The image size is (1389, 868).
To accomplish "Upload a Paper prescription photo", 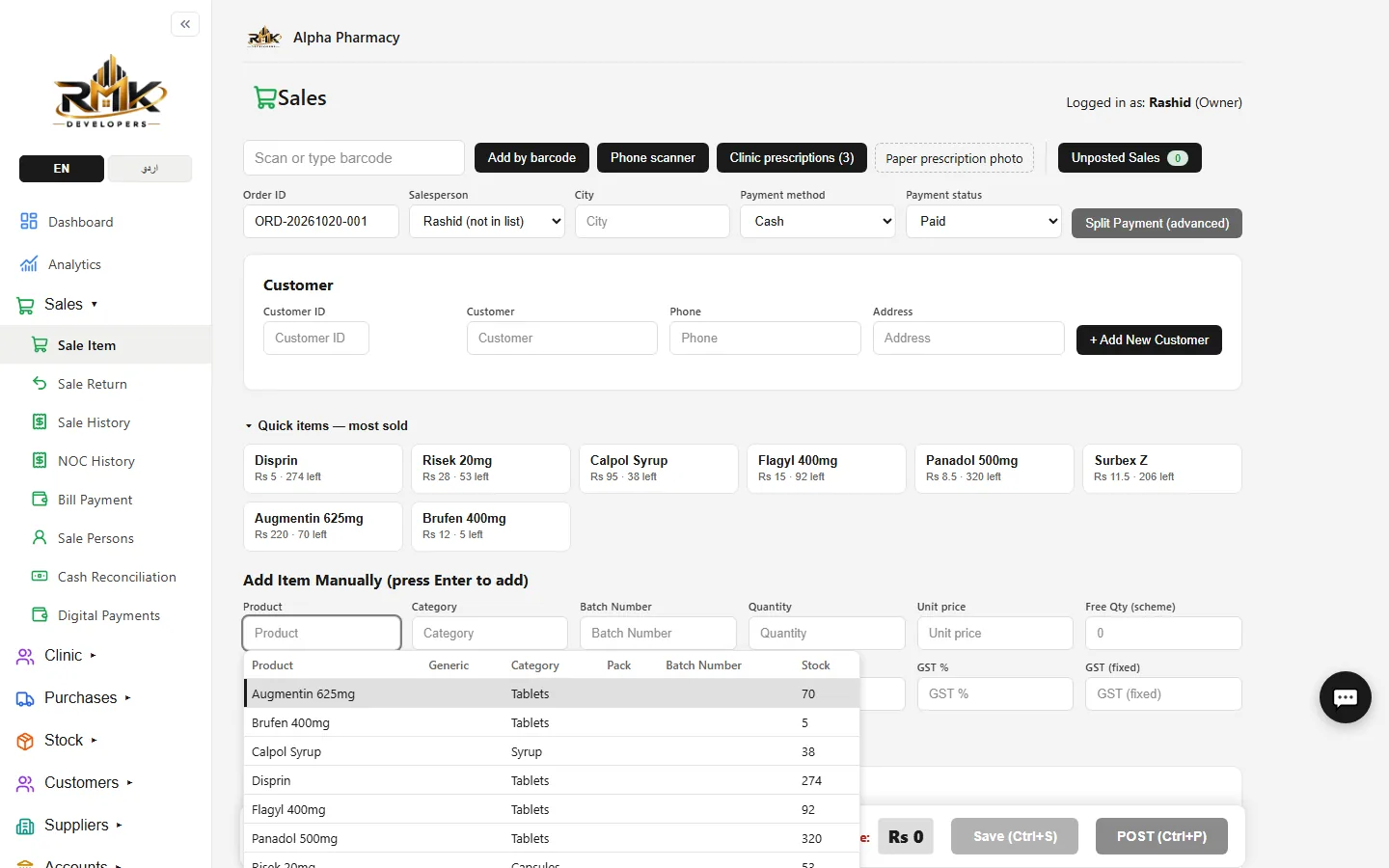I will [x=954, y=158].
